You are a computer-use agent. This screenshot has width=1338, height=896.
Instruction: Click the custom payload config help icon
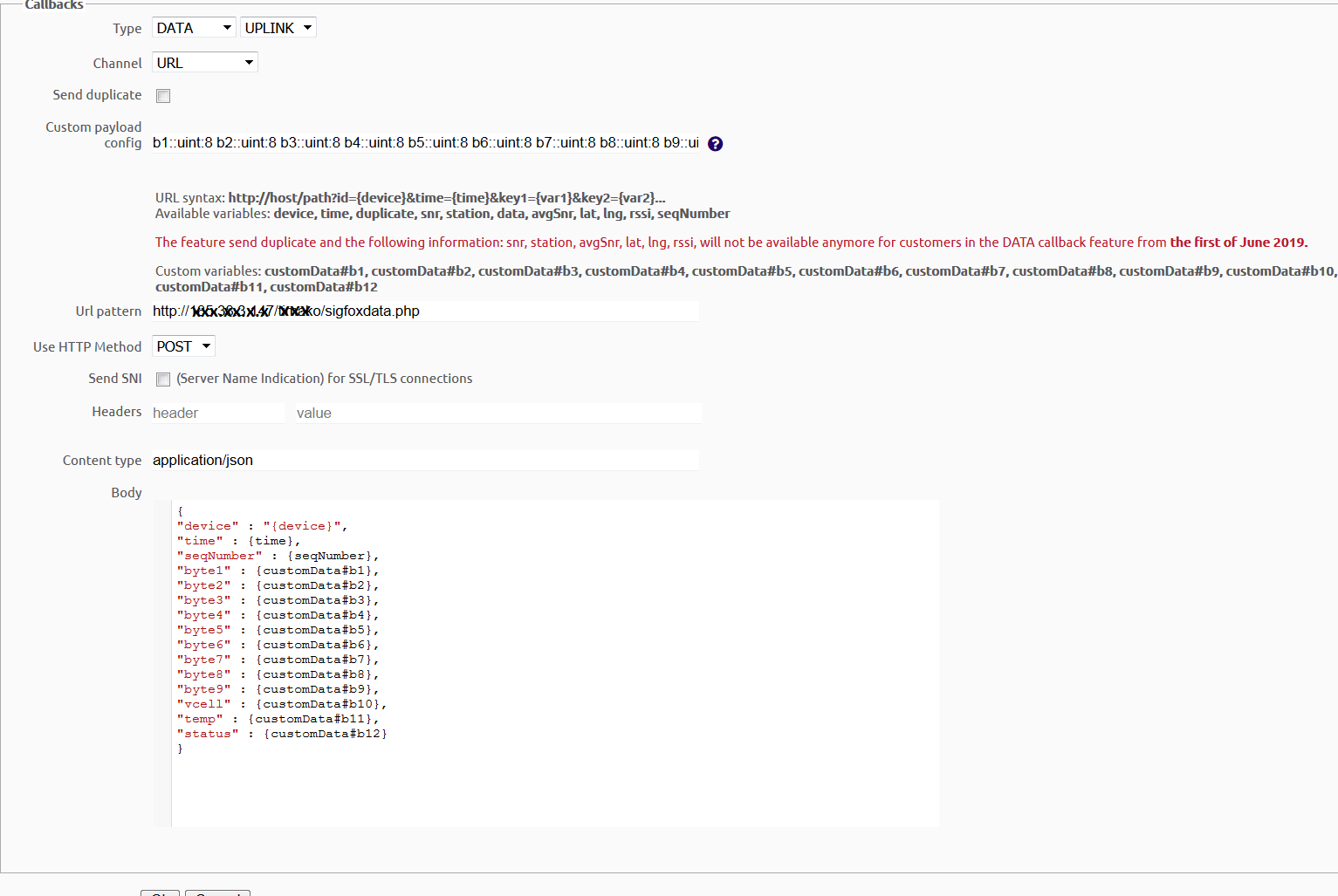(x=715, y=144)
